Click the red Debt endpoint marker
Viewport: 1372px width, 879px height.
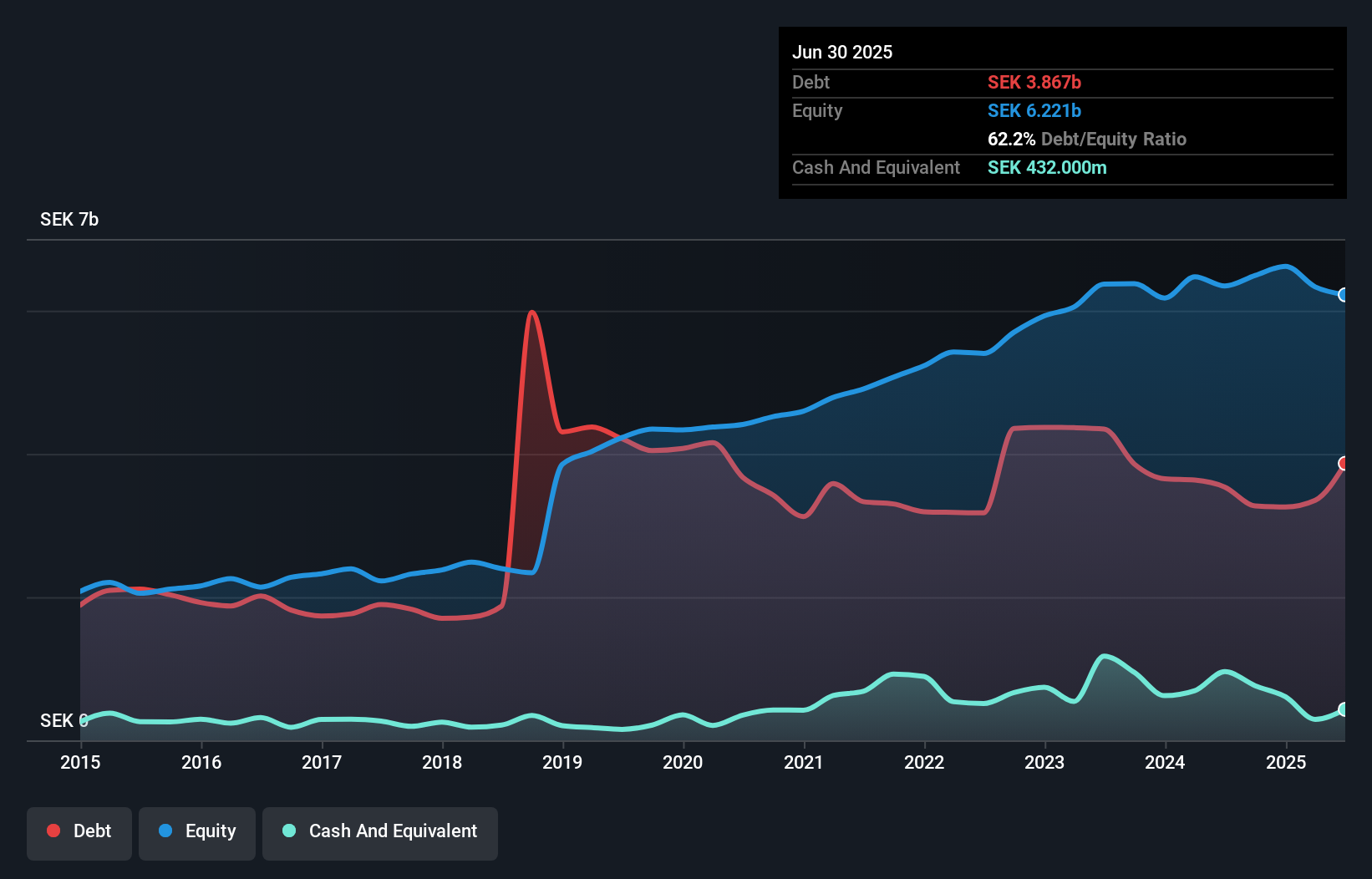(1344, 463)
